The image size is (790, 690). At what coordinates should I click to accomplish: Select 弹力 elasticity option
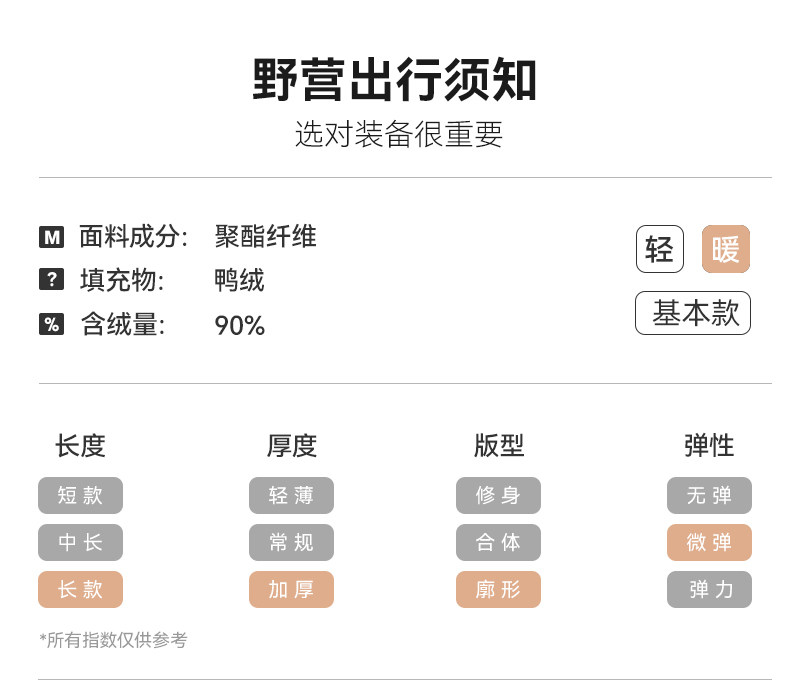click(x=709, y=589)
